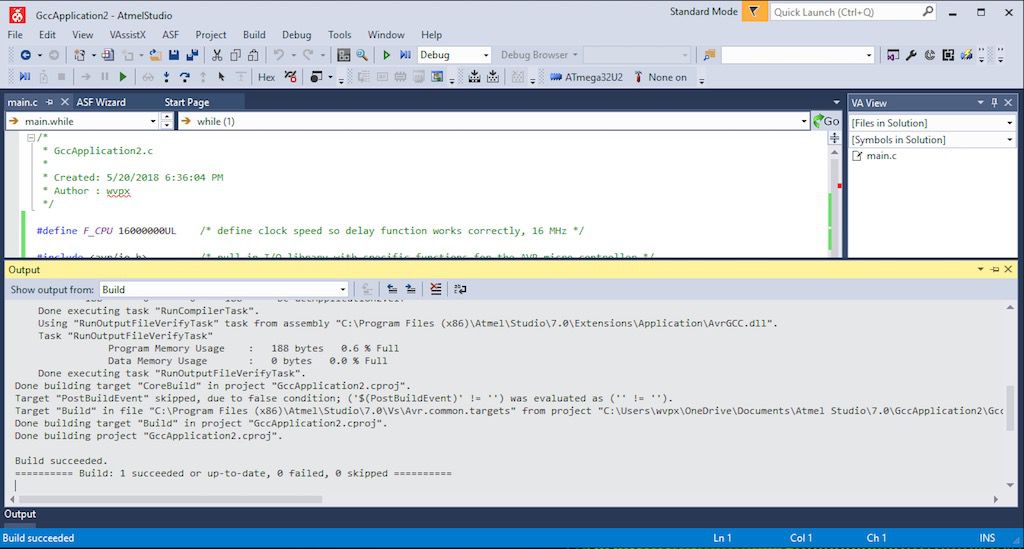Click Start Debugging and Break icon beside Debug

[x=405, y=55]
